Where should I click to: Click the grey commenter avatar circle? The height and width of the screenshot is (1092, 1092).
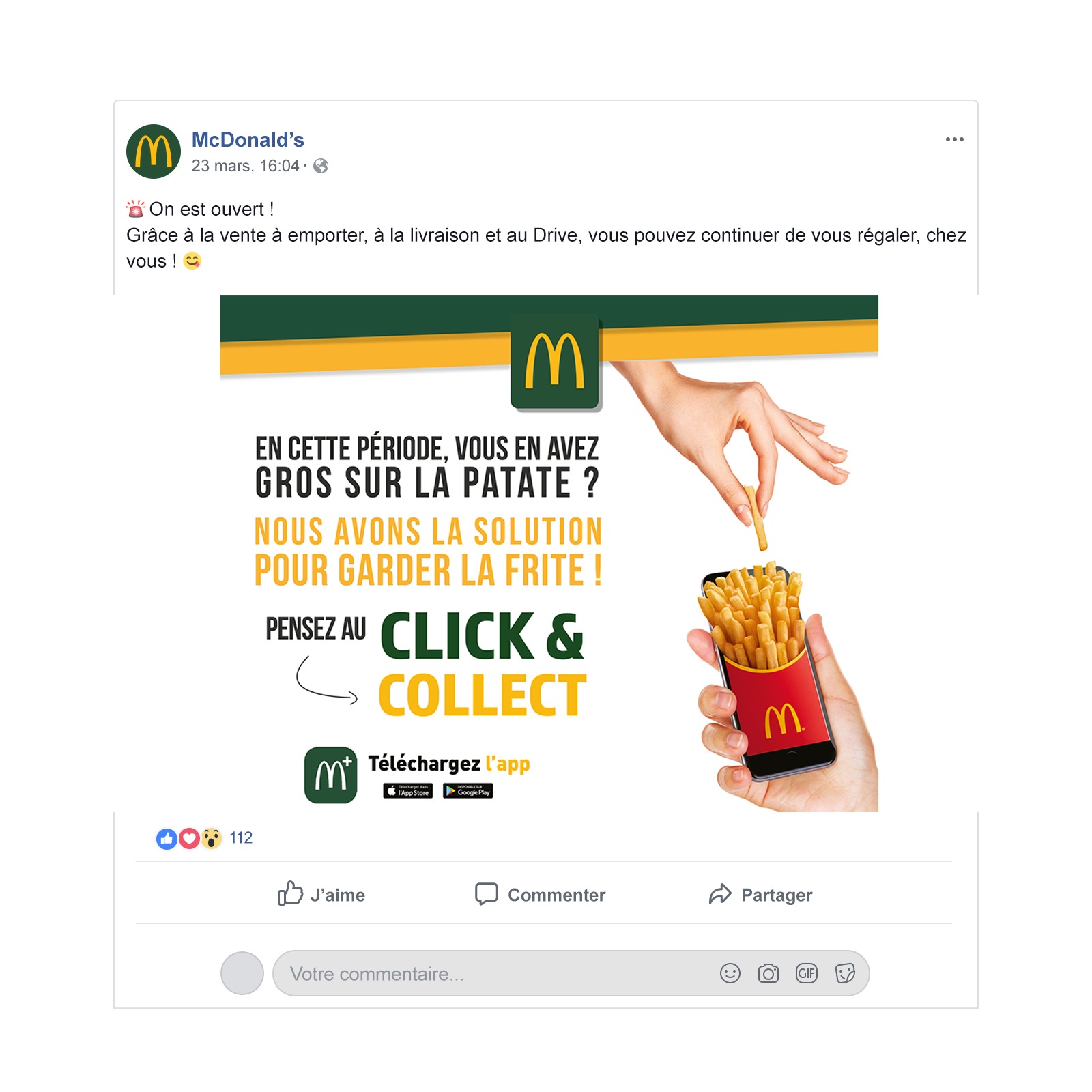pyautogui.click(x=242, y=973)
